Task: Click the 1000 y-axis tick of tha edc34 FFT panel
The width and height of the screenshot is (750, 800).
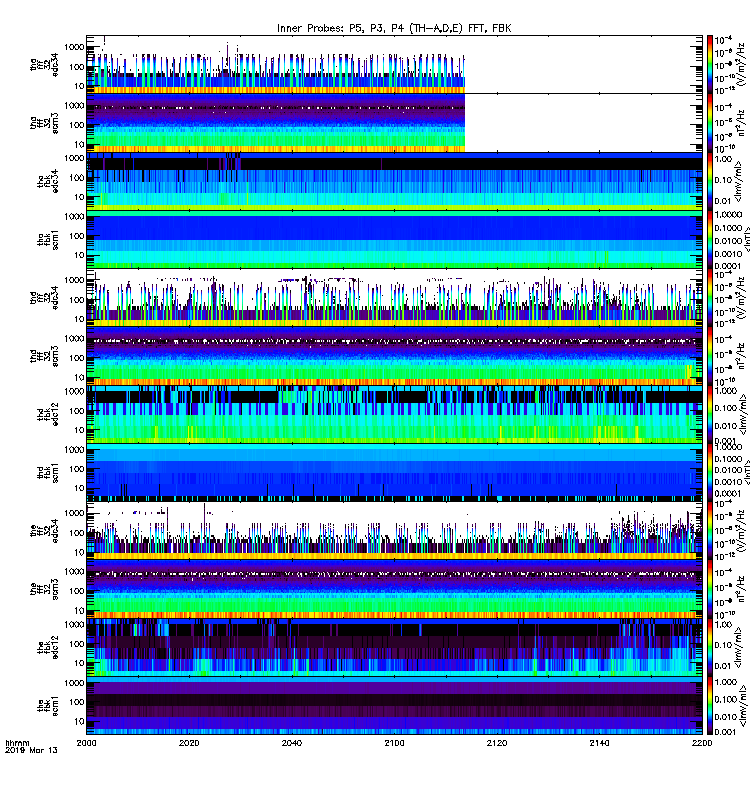Action: click(74, 47)
